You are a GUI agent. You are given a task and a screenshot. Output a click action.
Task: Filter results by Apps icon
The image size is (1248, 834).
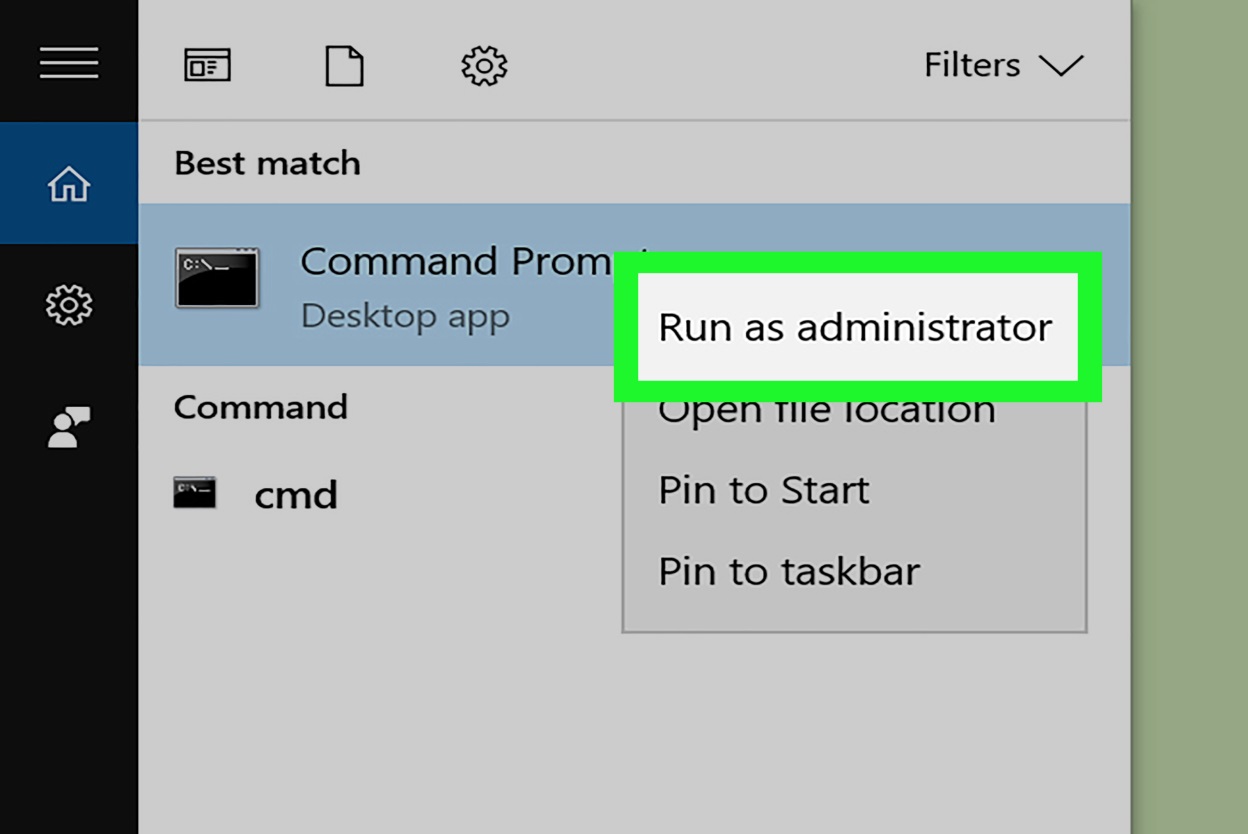coord(207,66)
